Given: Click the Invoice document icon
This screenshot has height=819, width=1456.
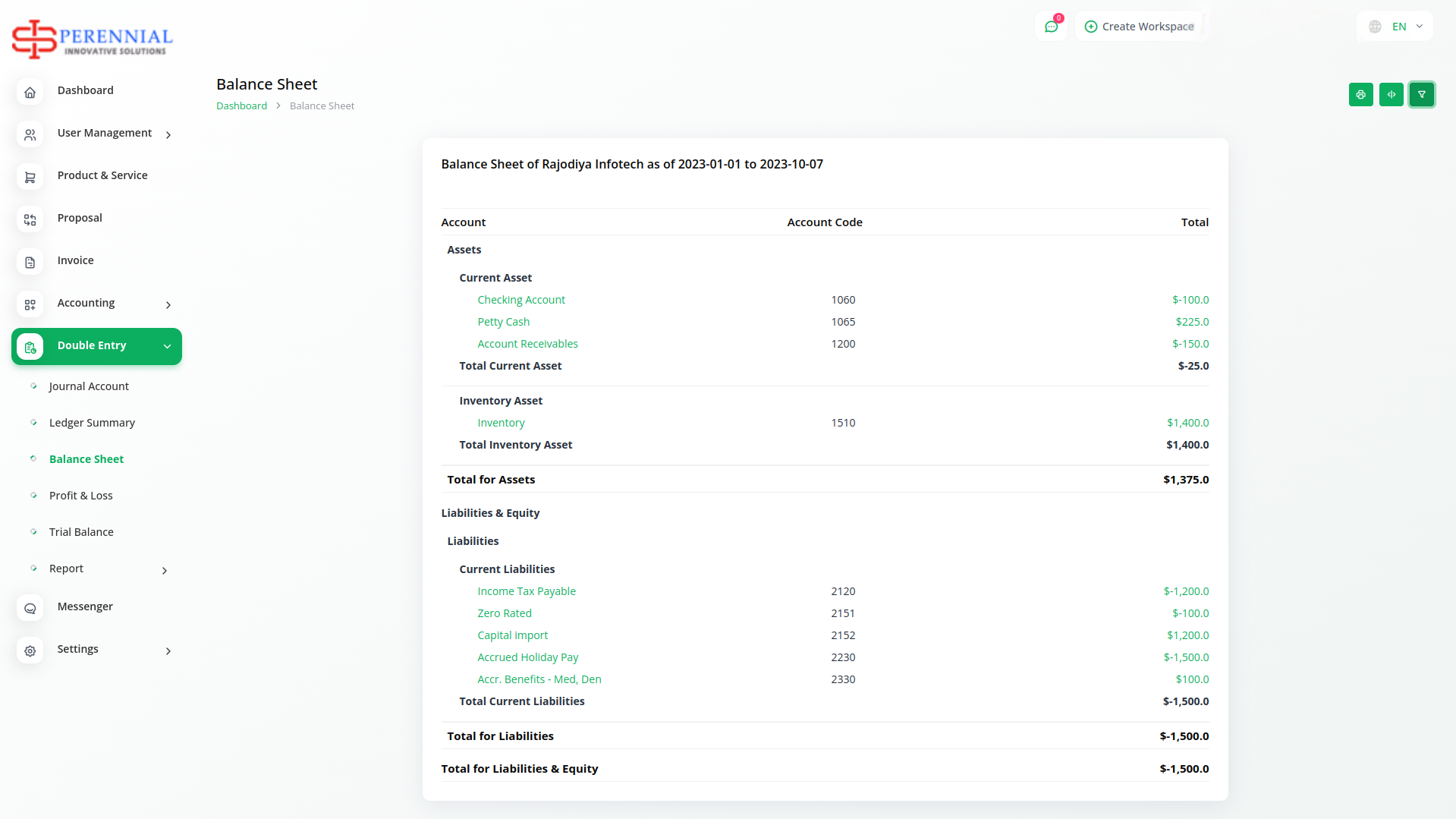Looking at the screenshot, I should (x=30, y=262).
